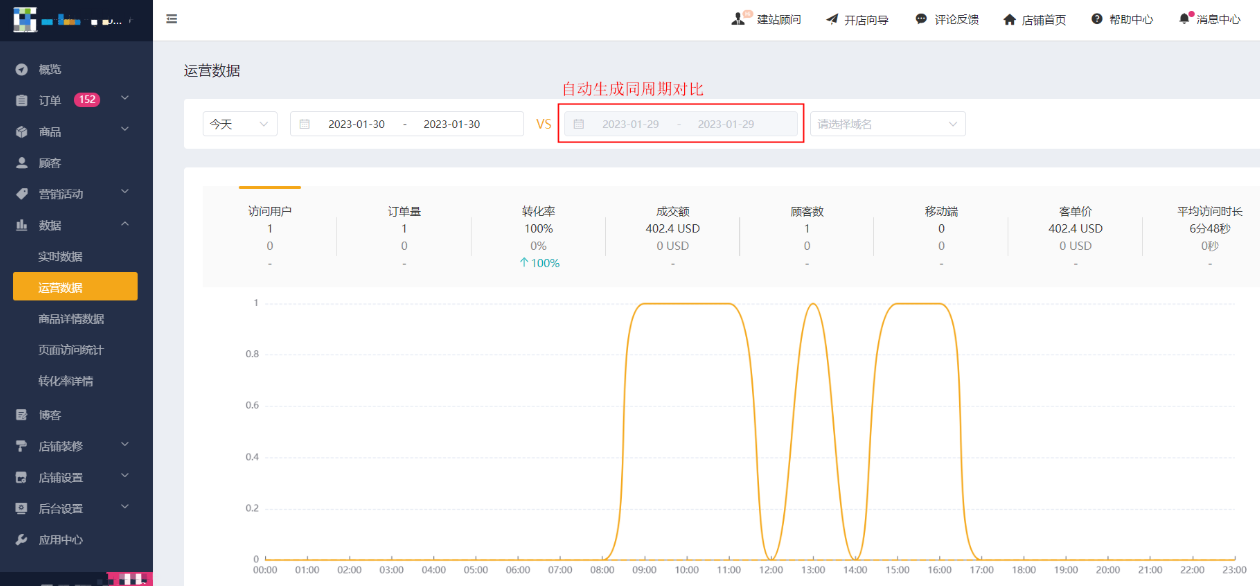Click the 开店向导 paper plane icon

click(832, 19)
